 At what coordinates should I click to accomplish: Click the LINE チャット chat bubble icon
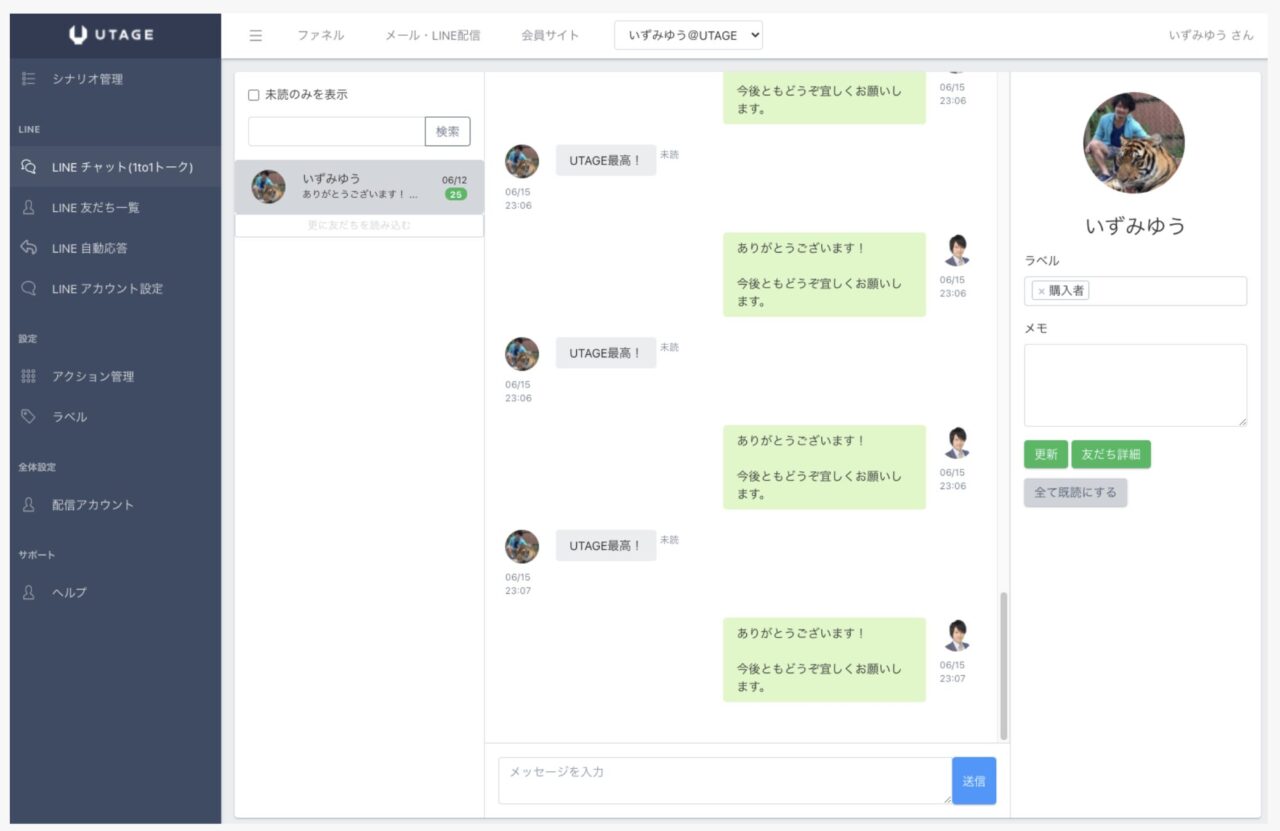(29, 167)
